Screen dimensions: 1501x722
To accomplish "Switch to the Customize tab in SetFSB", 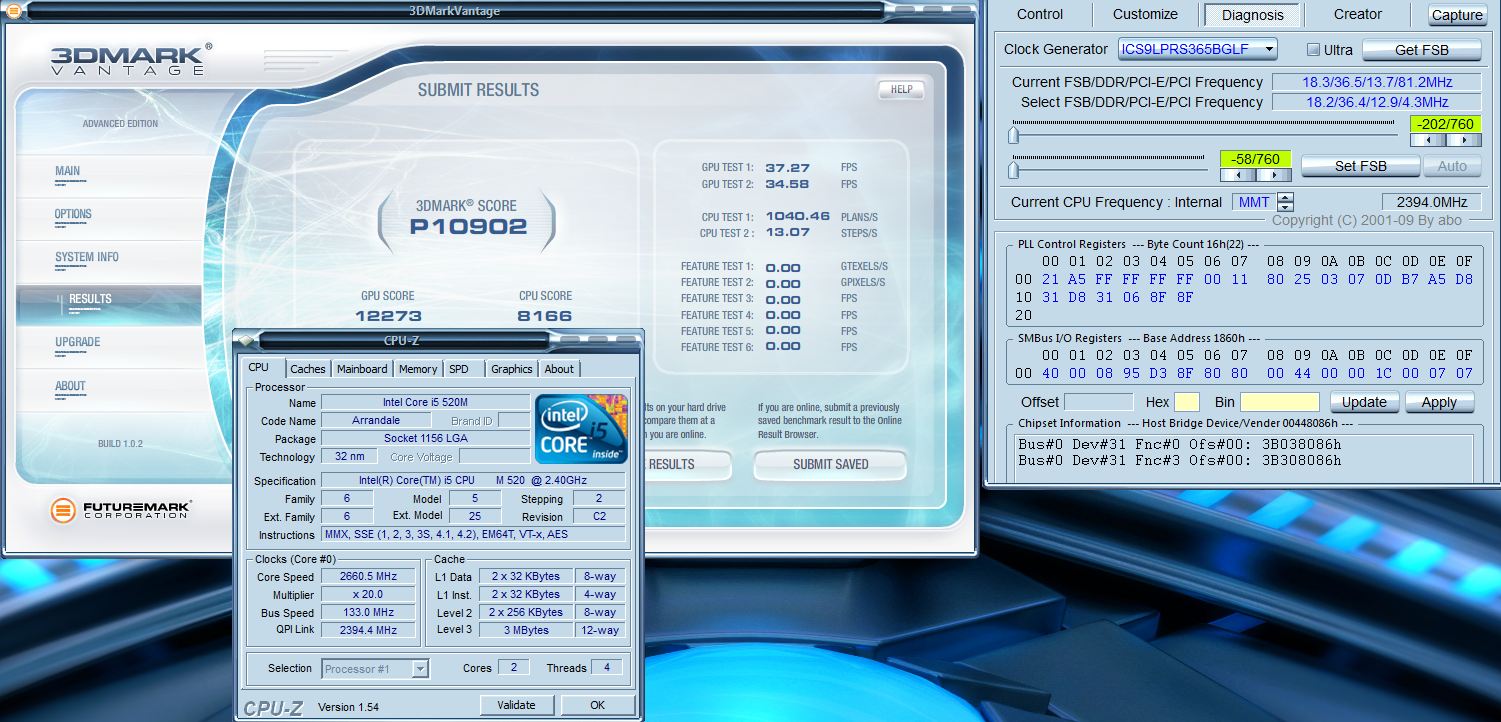I will [1145, 14].
